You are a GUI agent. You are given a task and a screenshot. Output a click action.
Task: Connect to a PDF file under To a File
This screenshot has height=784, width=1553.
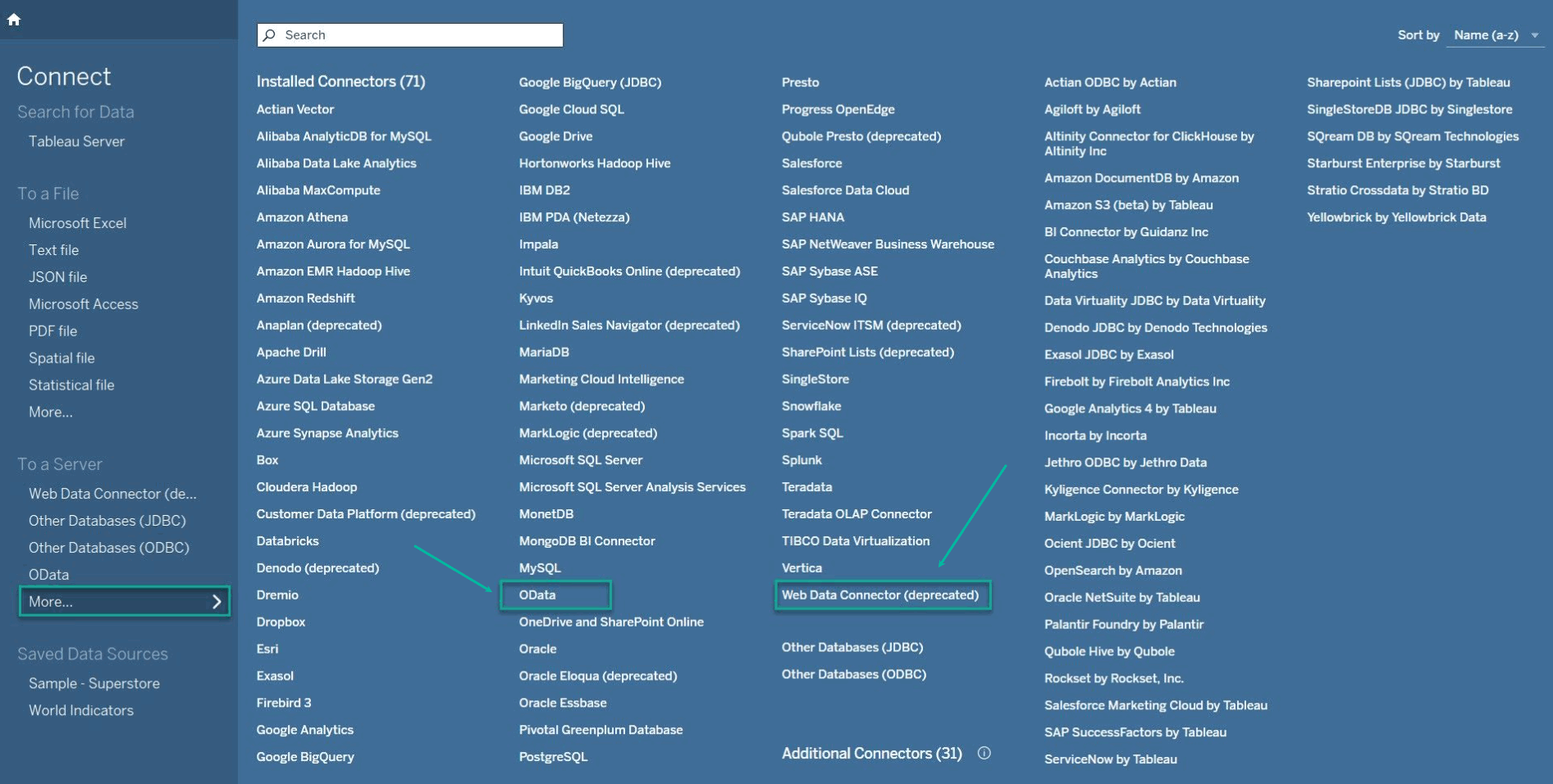(x=53, y=330)
